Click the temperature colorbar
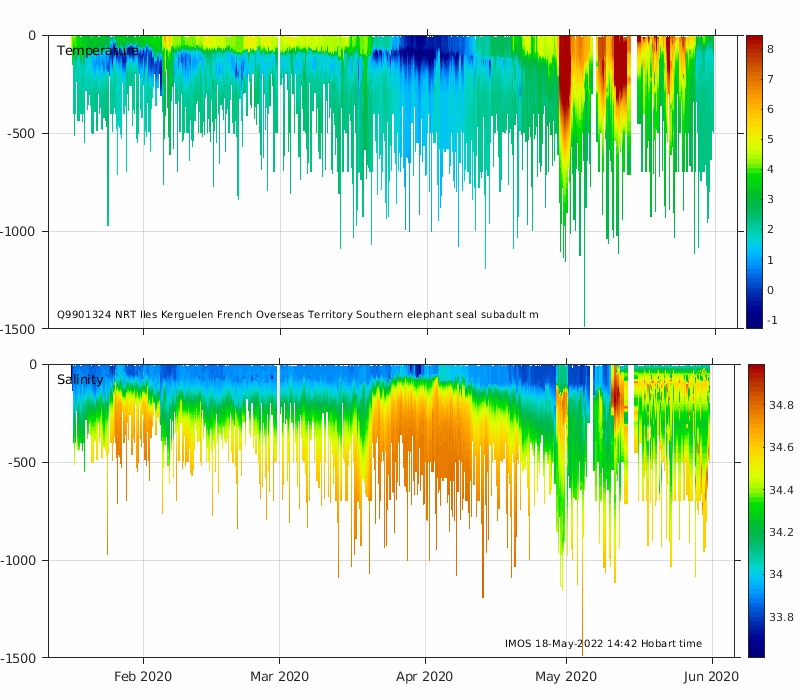 pyautogui.click(x=754, y=182)
